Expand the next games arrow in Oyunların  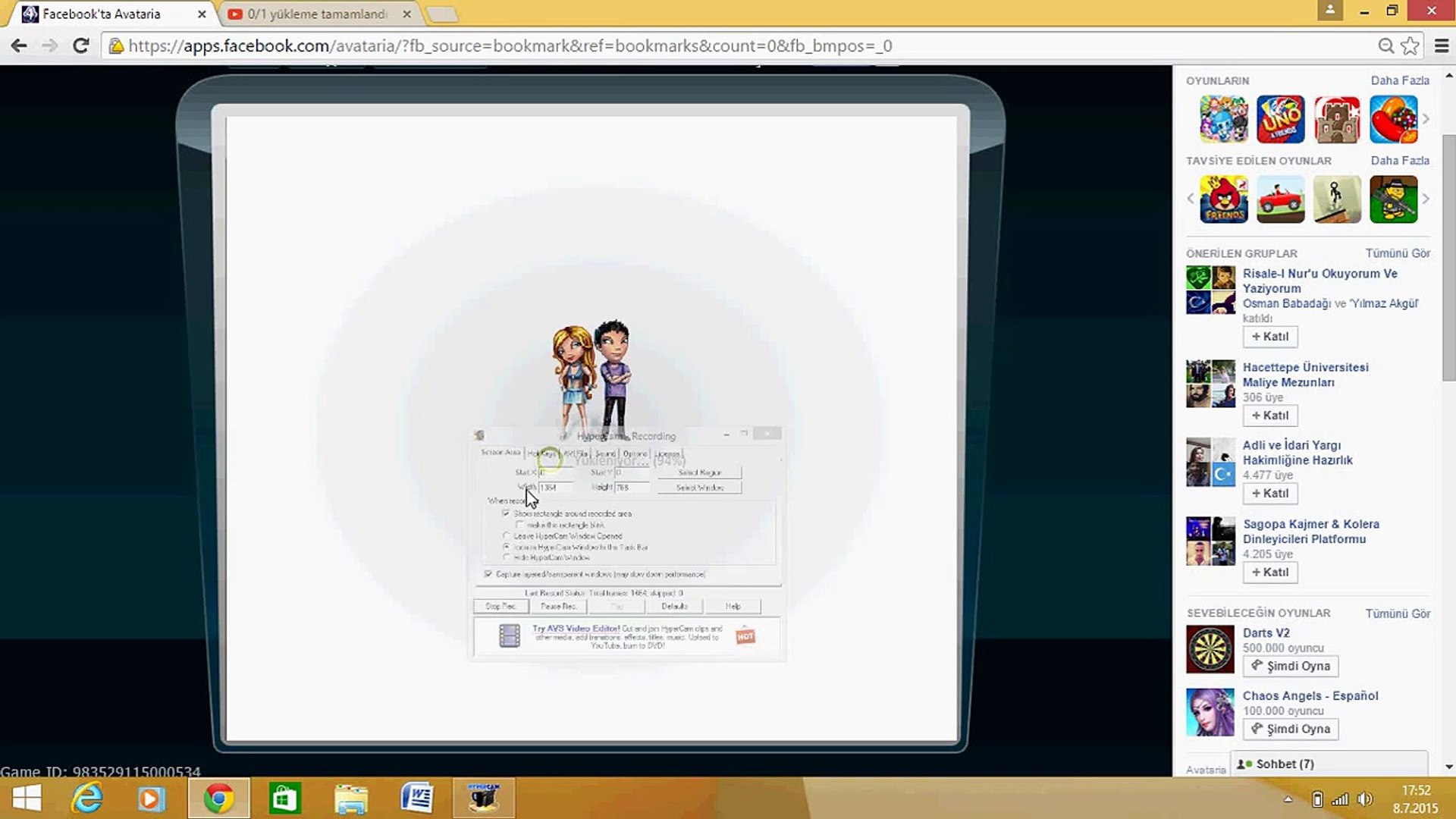1426,119
